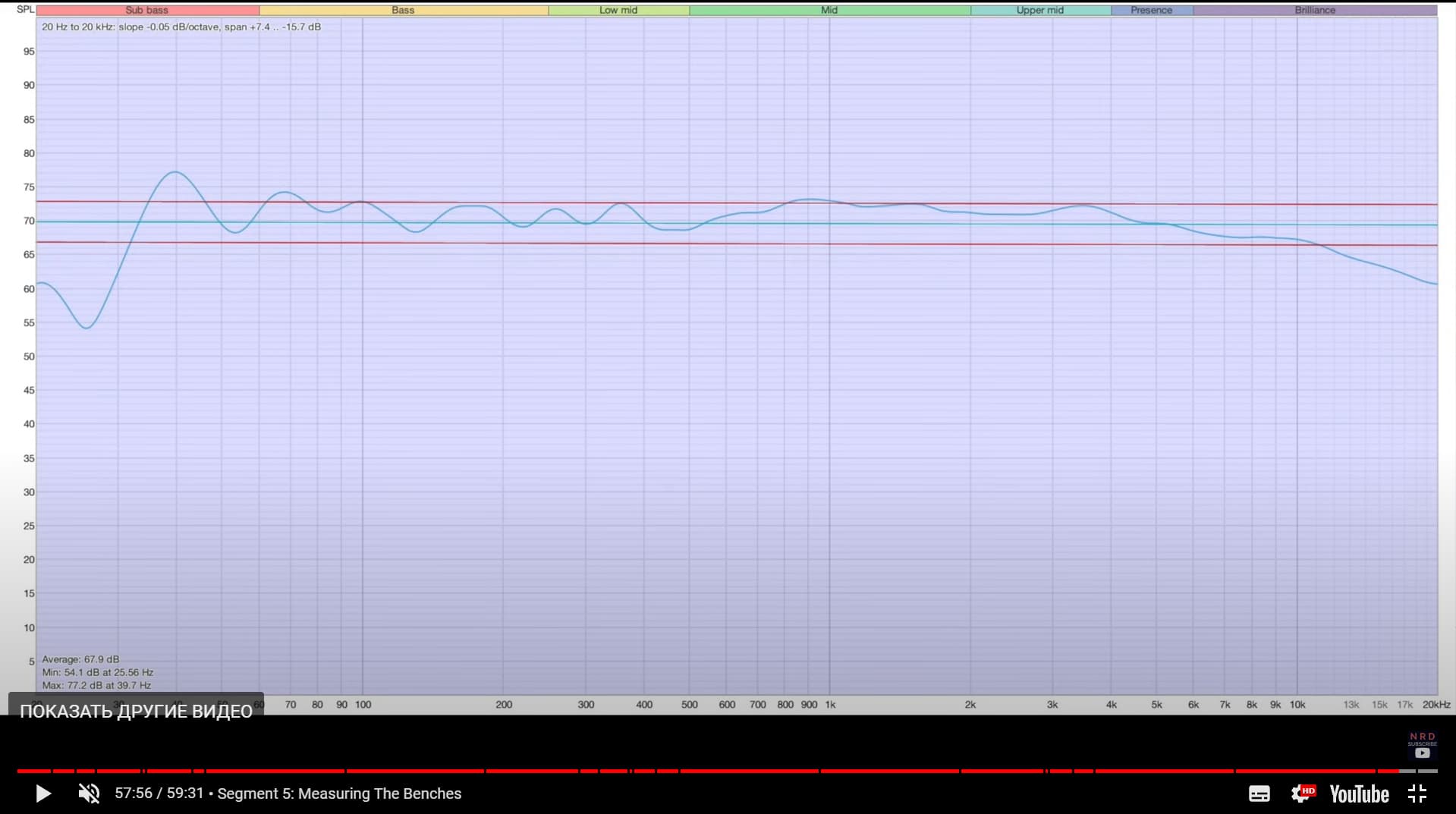Image resolution: width=1456 pixels, height=814 pixels.
Task: Click the 'Average: 67.9 dB' statistics text
Action: pyautogui.click(x=80, y=659)
